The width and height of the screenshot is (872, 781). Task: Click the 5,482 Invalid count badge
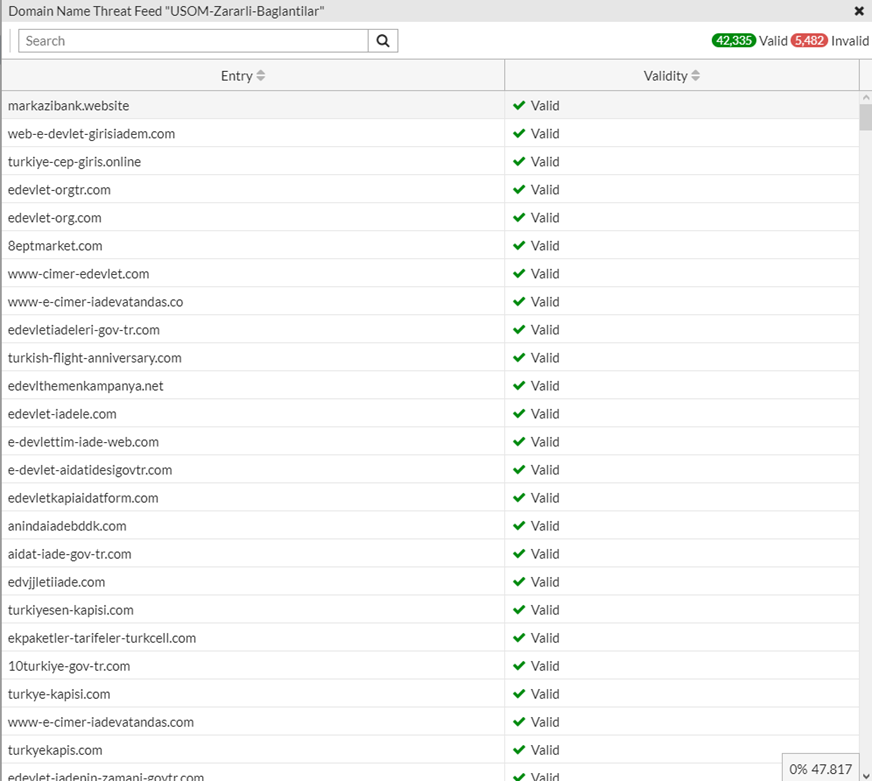pos(809,41)
